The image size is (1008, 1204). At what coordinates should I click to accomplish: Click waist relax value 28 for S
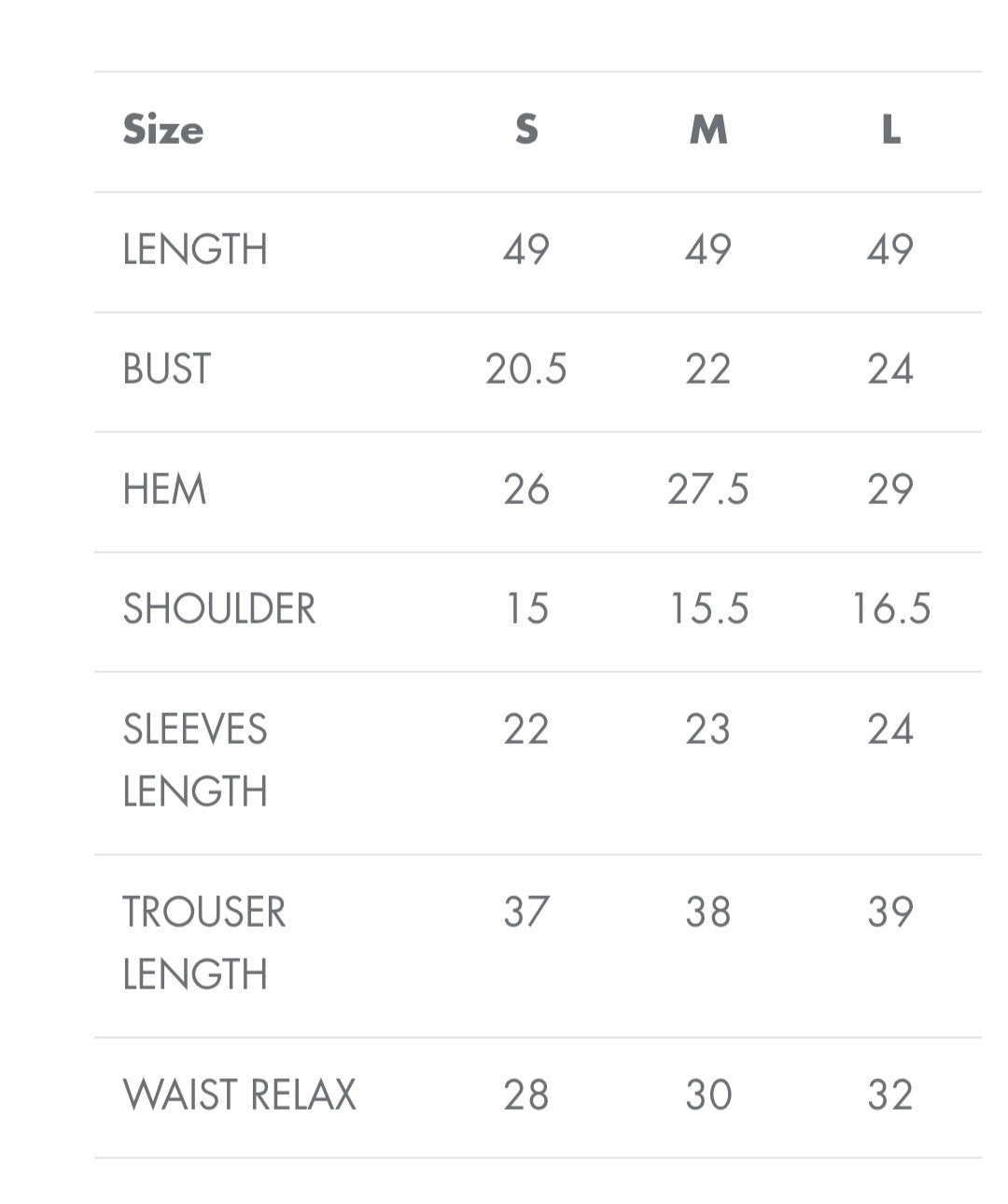[526, 1096]
